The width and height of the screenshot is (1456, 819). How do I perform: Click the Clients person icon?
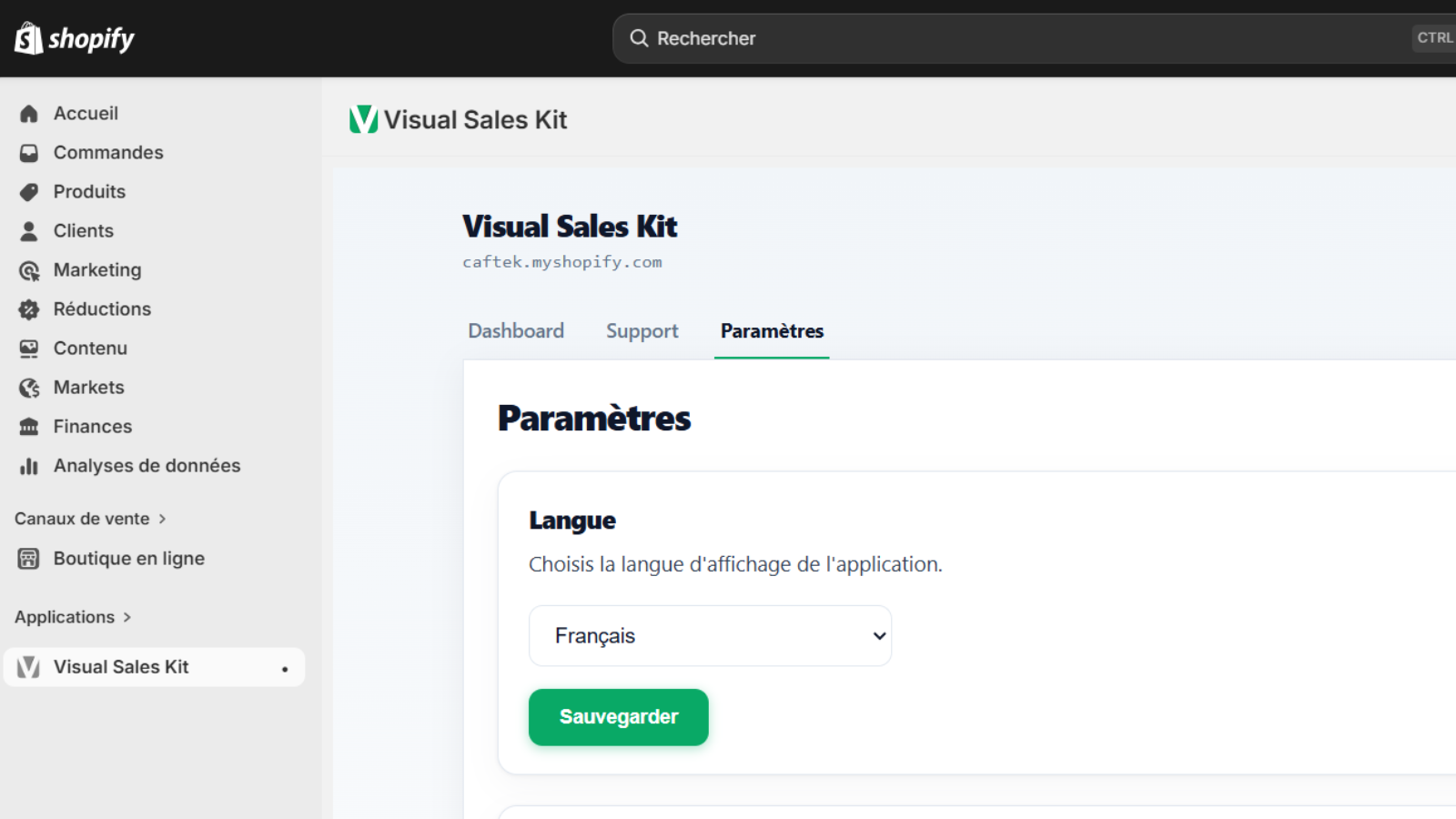[x=29, y=231]
